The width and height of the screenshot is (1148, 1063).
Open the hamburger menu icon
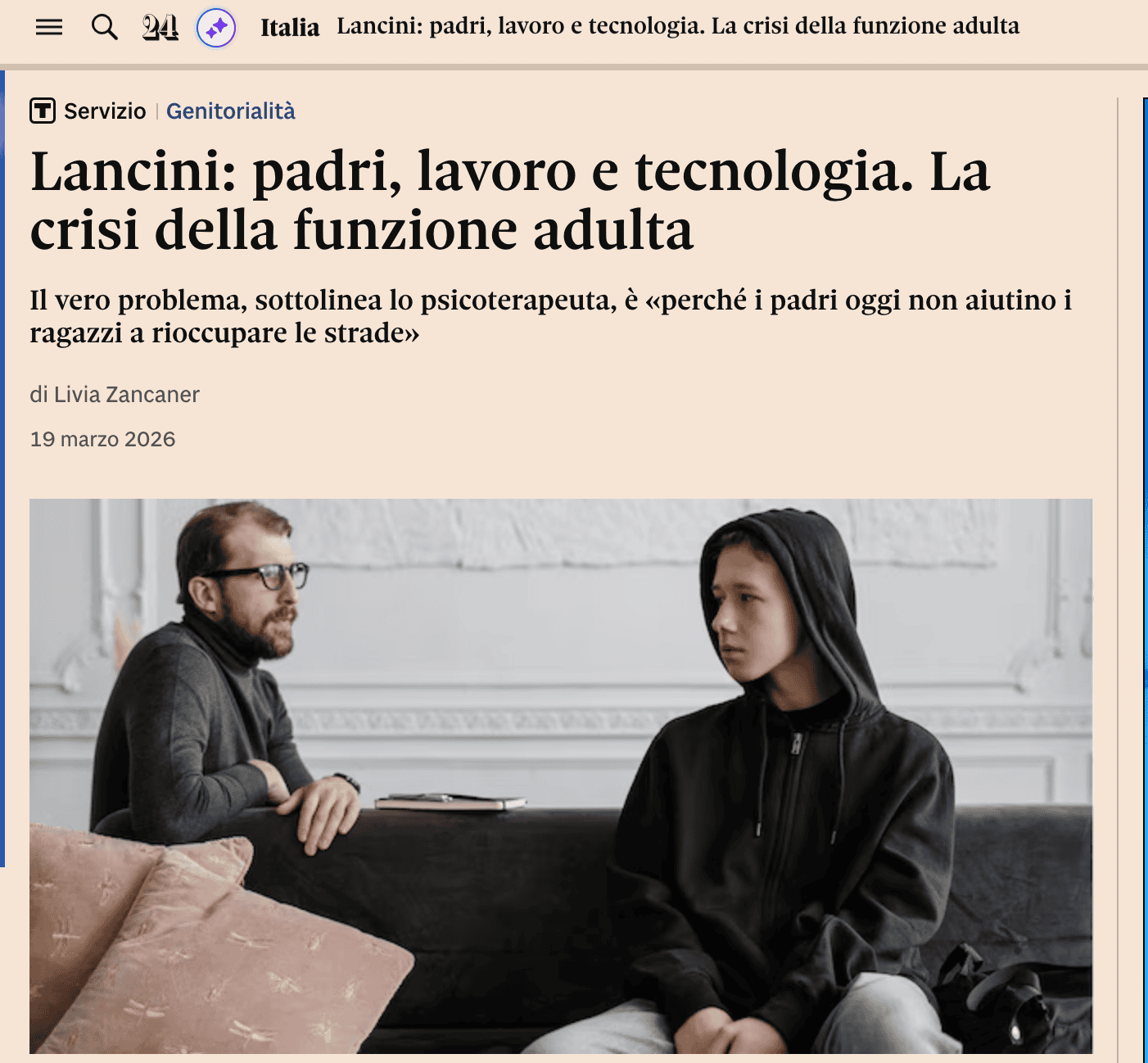[49, 27]
